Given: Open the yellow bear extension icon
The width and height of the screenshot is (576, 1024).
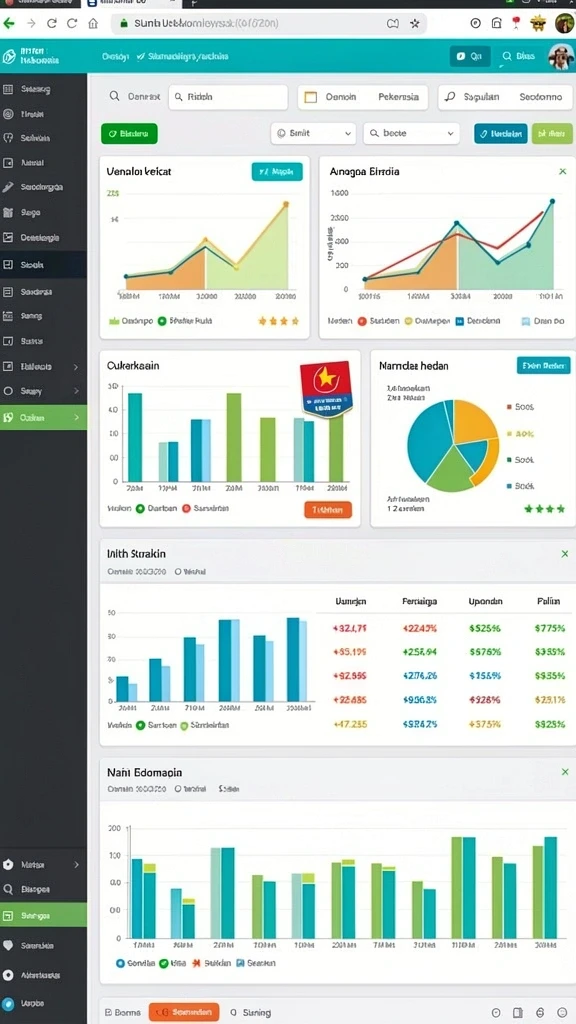Looking at the screenshot, I should point(538,24).
